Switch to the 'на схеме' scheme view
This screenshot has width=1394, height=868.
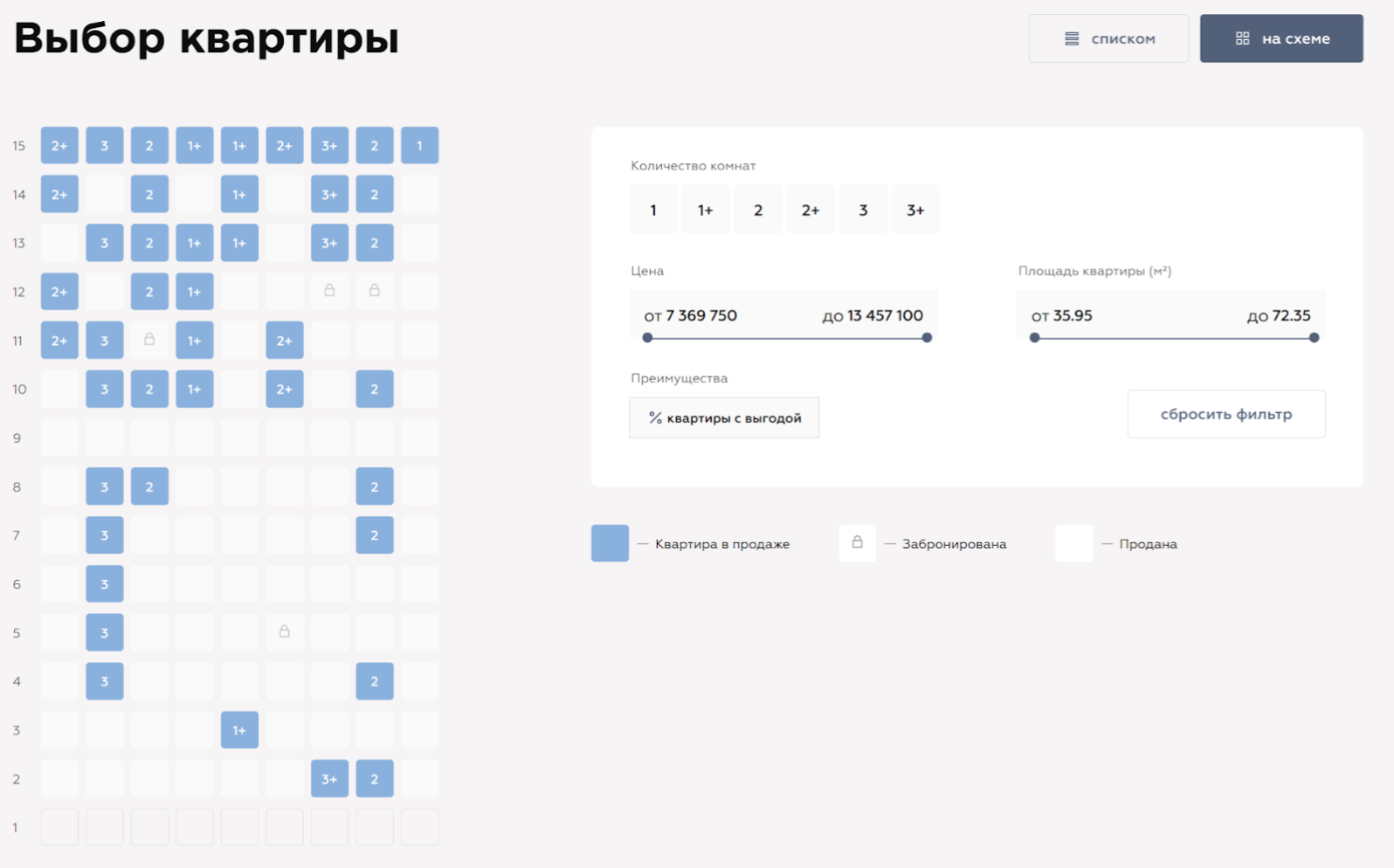[x=1281, y=38]
